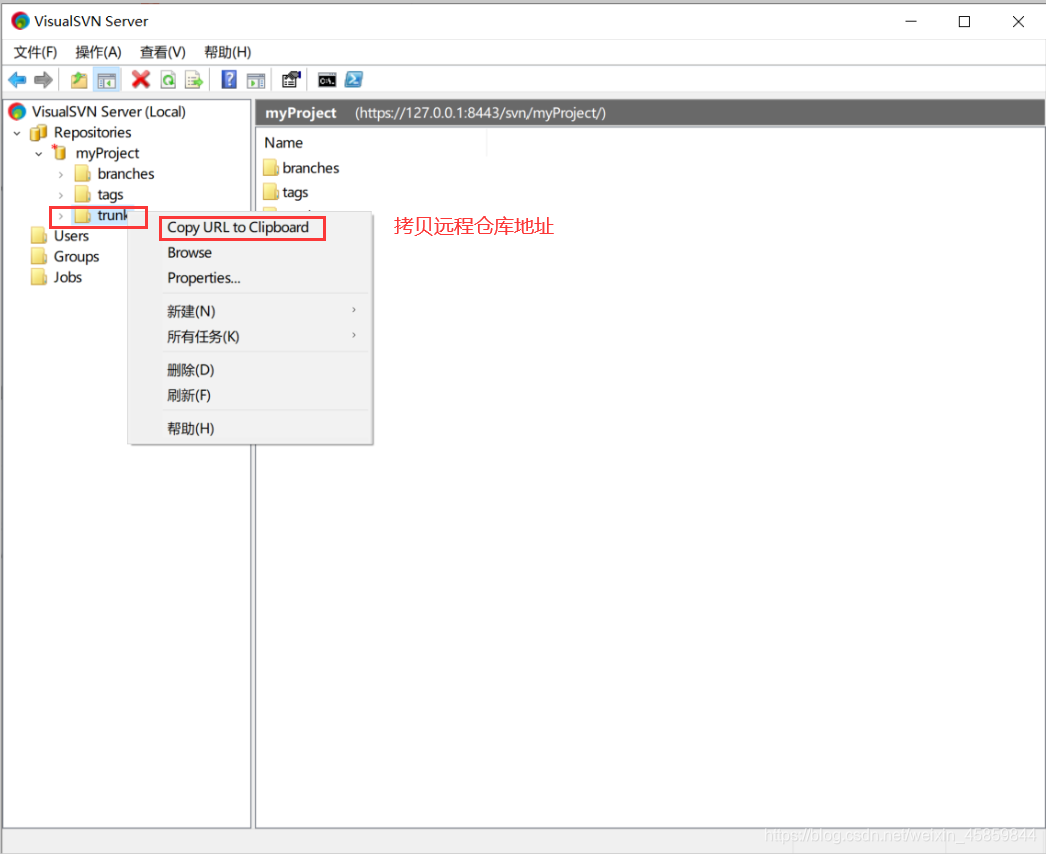Maximize the VisualSVN Server window
Image resolution: width=1046 pixels, height=854 pixels.
coord(964,21)
